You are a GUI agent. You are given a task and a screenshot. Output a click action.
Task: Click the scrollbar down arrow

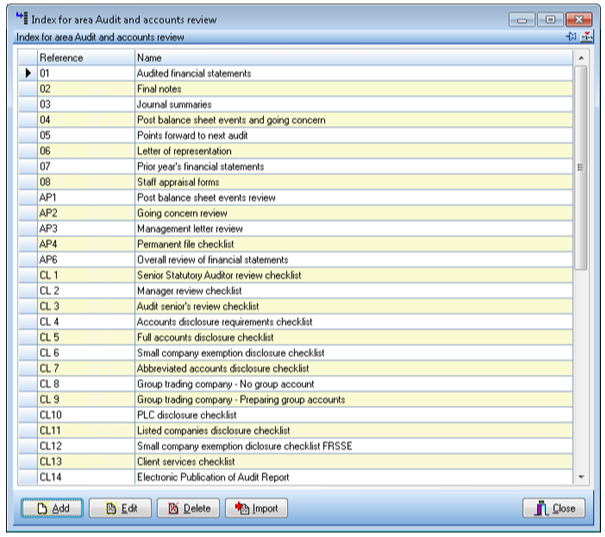pyautogui.click(x=581, y=477)
